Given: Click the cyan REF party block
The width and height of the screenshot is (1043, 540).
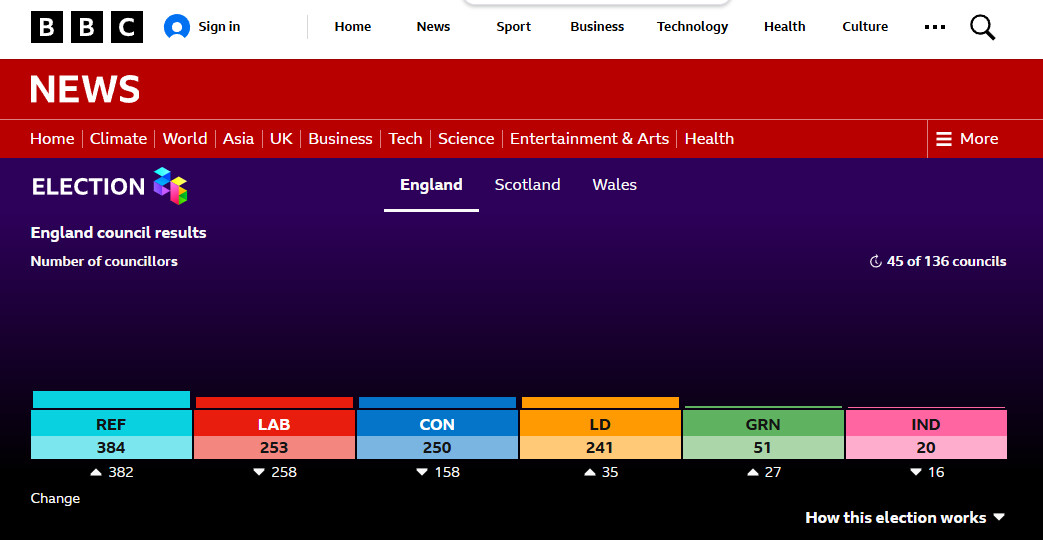Looking at the screenshot, I should (x=111, y=434).
